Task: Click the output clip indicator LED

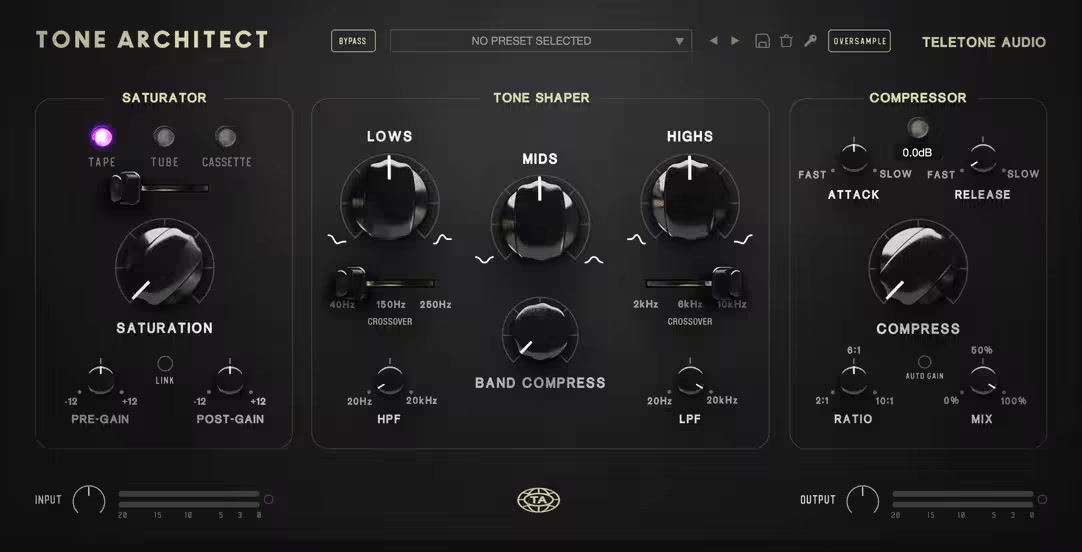Action: (x=1042, y=499)
